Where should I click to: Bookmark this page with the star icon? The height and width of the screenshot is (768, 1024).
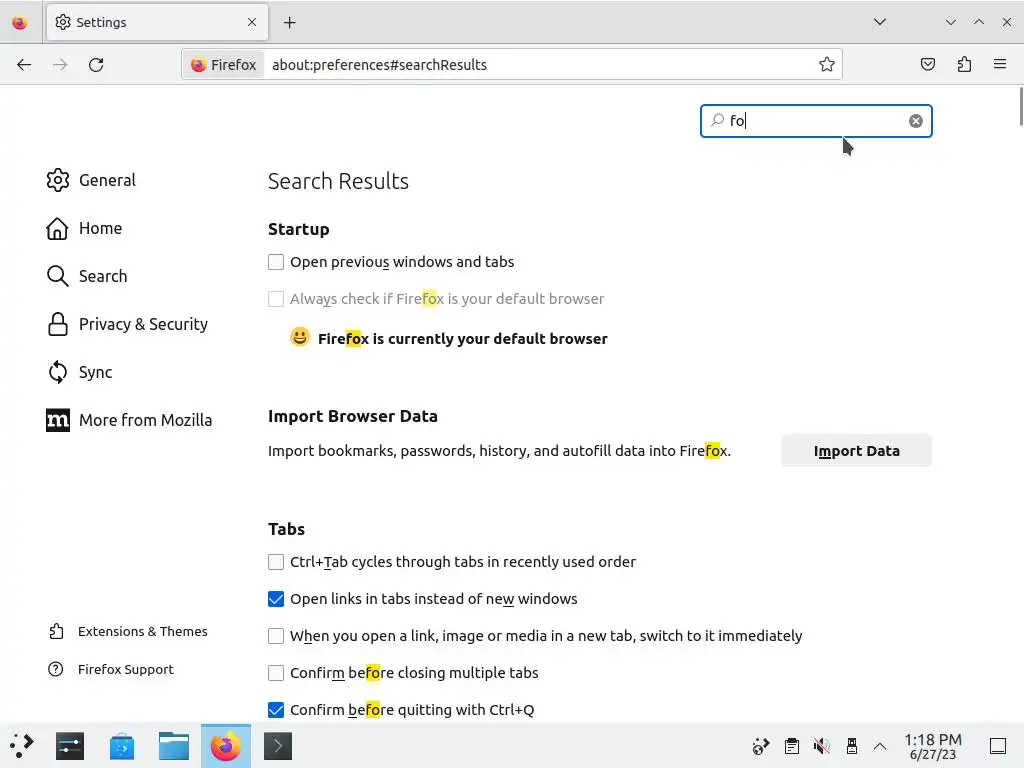827,64
